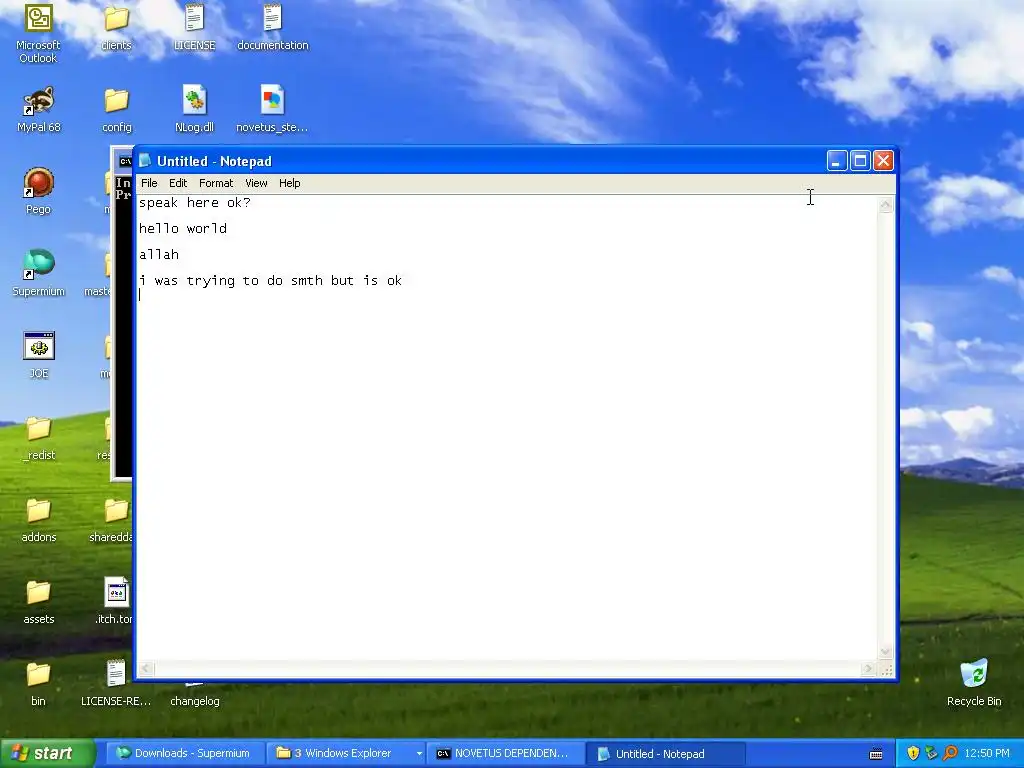Click the line 'speak here ok?'
This screenshot has width=1024, height=768.
(195, 203)
